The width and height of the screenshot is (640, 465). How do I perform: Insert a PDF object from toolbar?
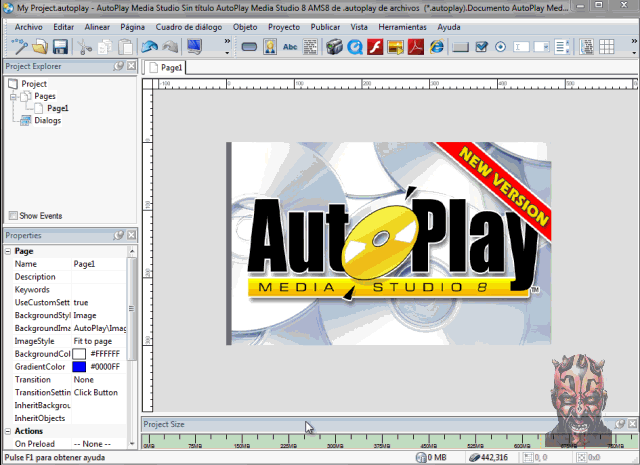coord(417,47)
